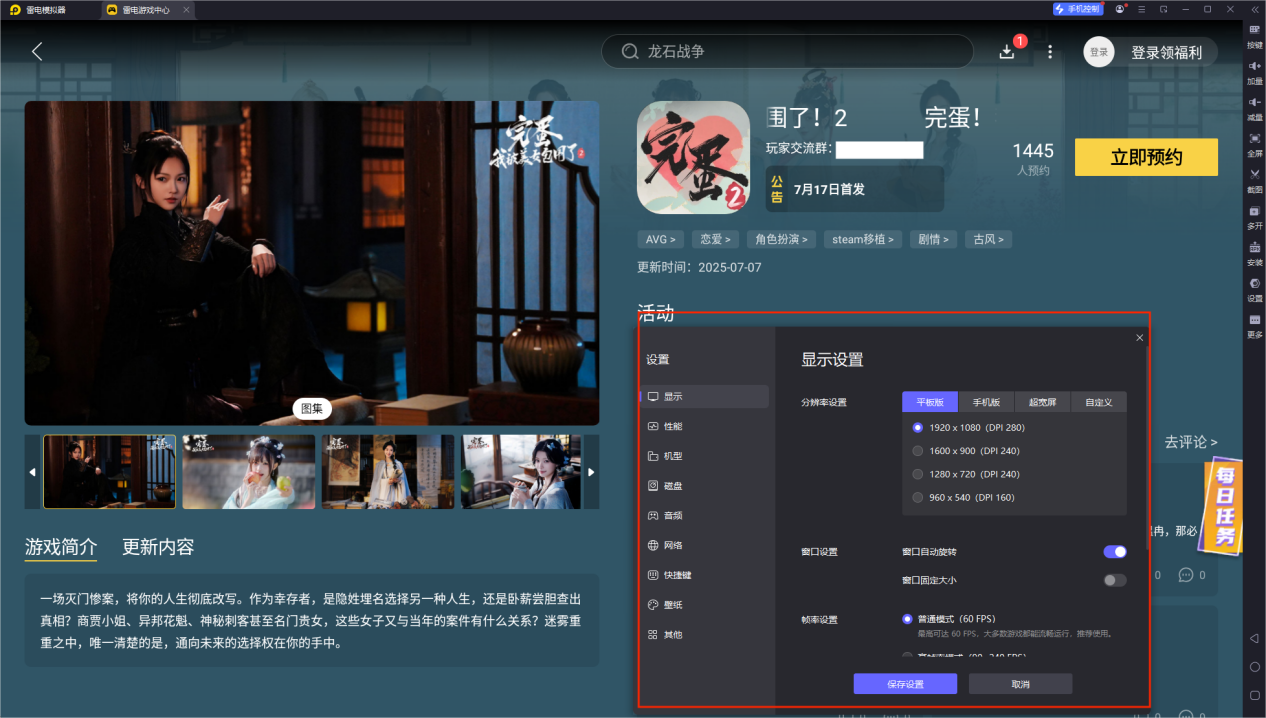Screen dimensions: 1266x718
Task: Click the 加量 volume up icon
Action: (1254, 66)
